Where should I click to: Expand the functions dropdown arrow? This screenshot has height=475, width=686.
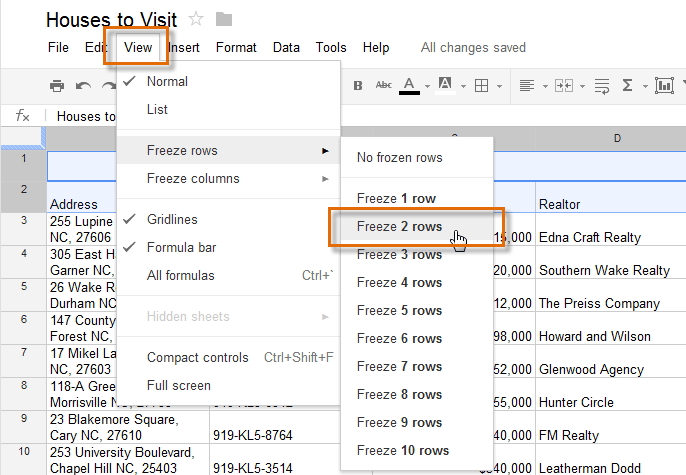point(645,87)
